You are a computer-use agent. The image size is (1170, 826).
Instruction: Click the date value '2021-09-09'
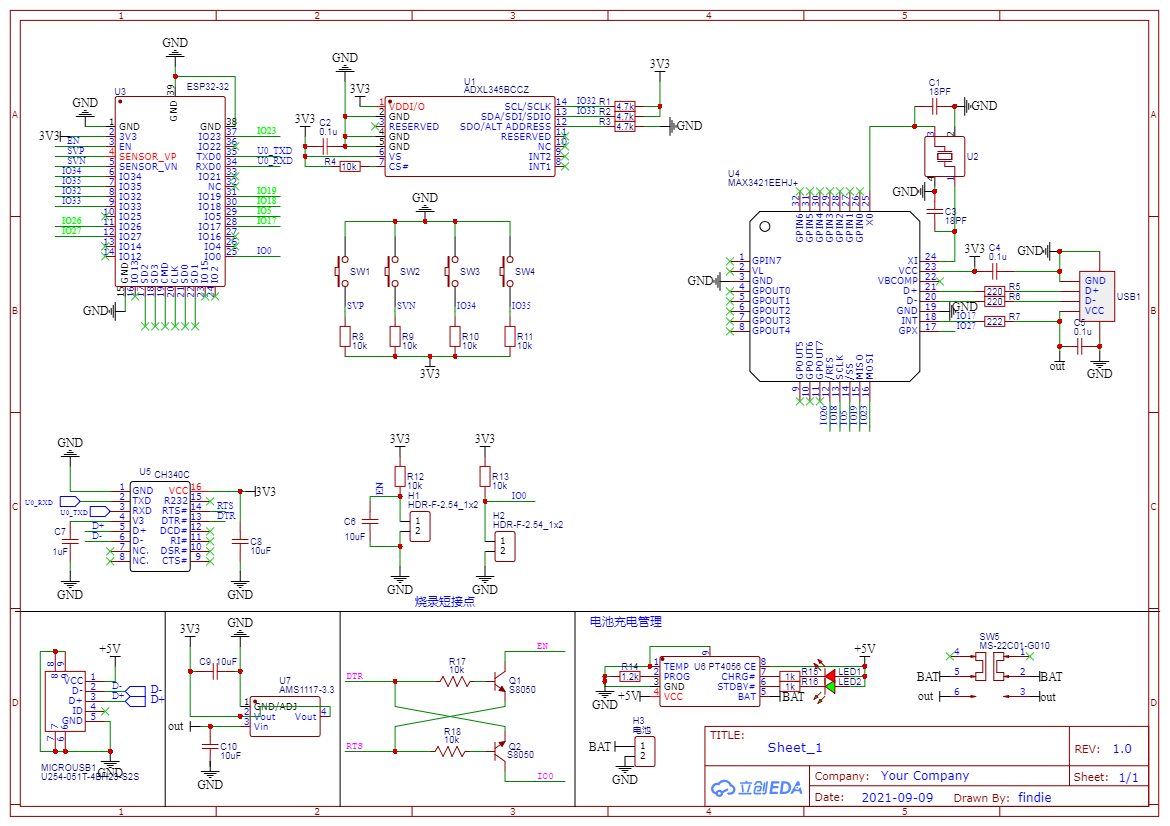point(897,798)
